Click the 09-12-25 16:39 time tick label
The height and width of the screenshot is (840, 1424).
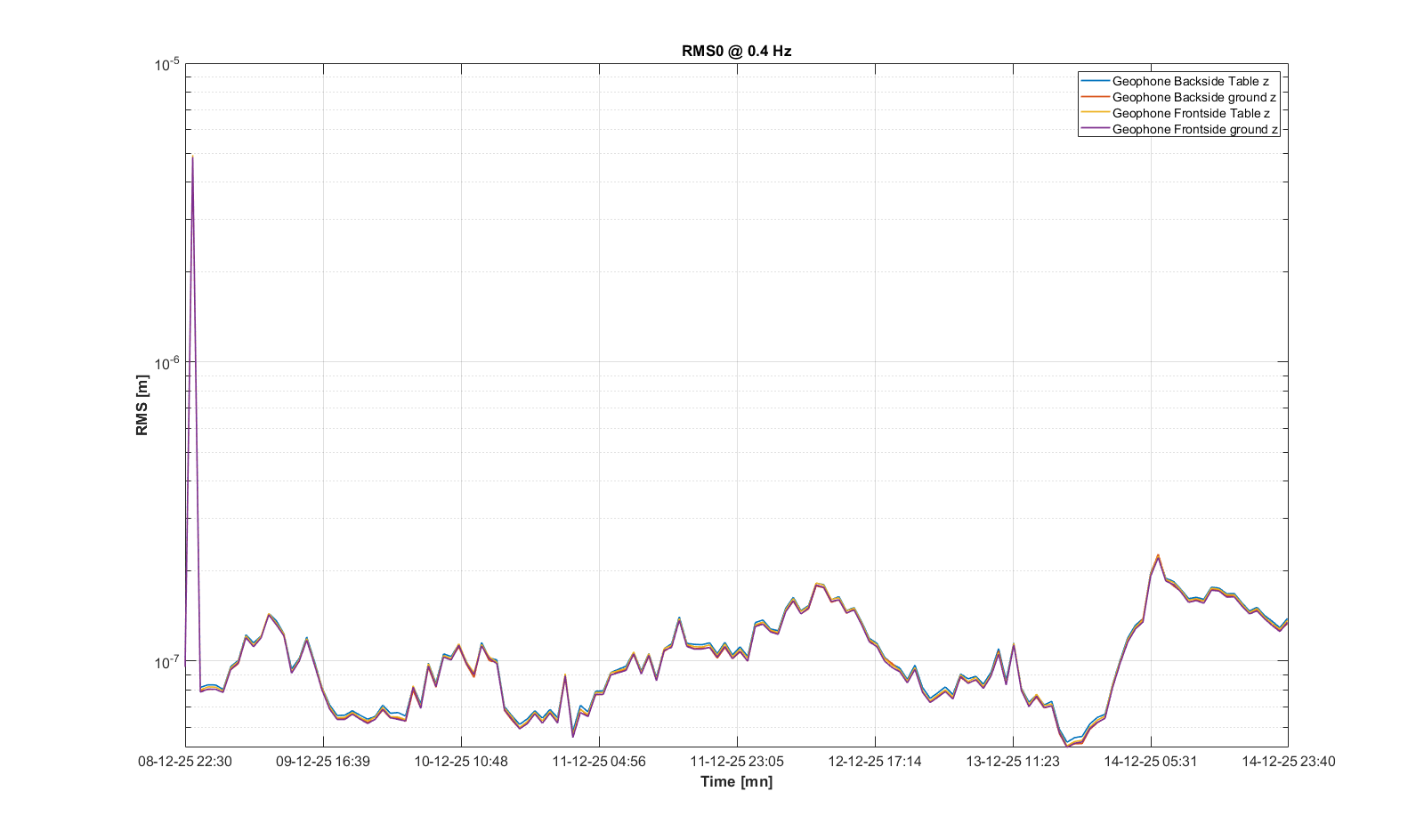pos(323,761)
